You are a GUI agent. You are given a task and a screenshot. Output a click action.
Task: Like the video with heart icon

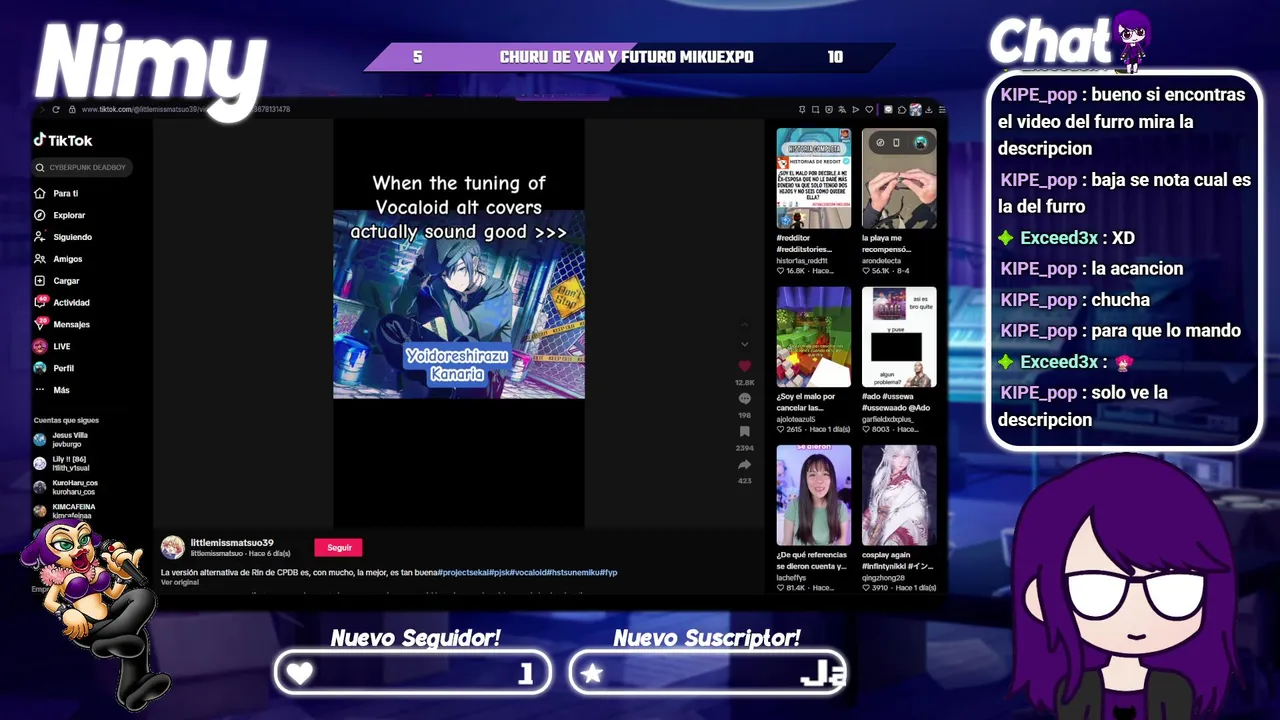click(744, 367)
